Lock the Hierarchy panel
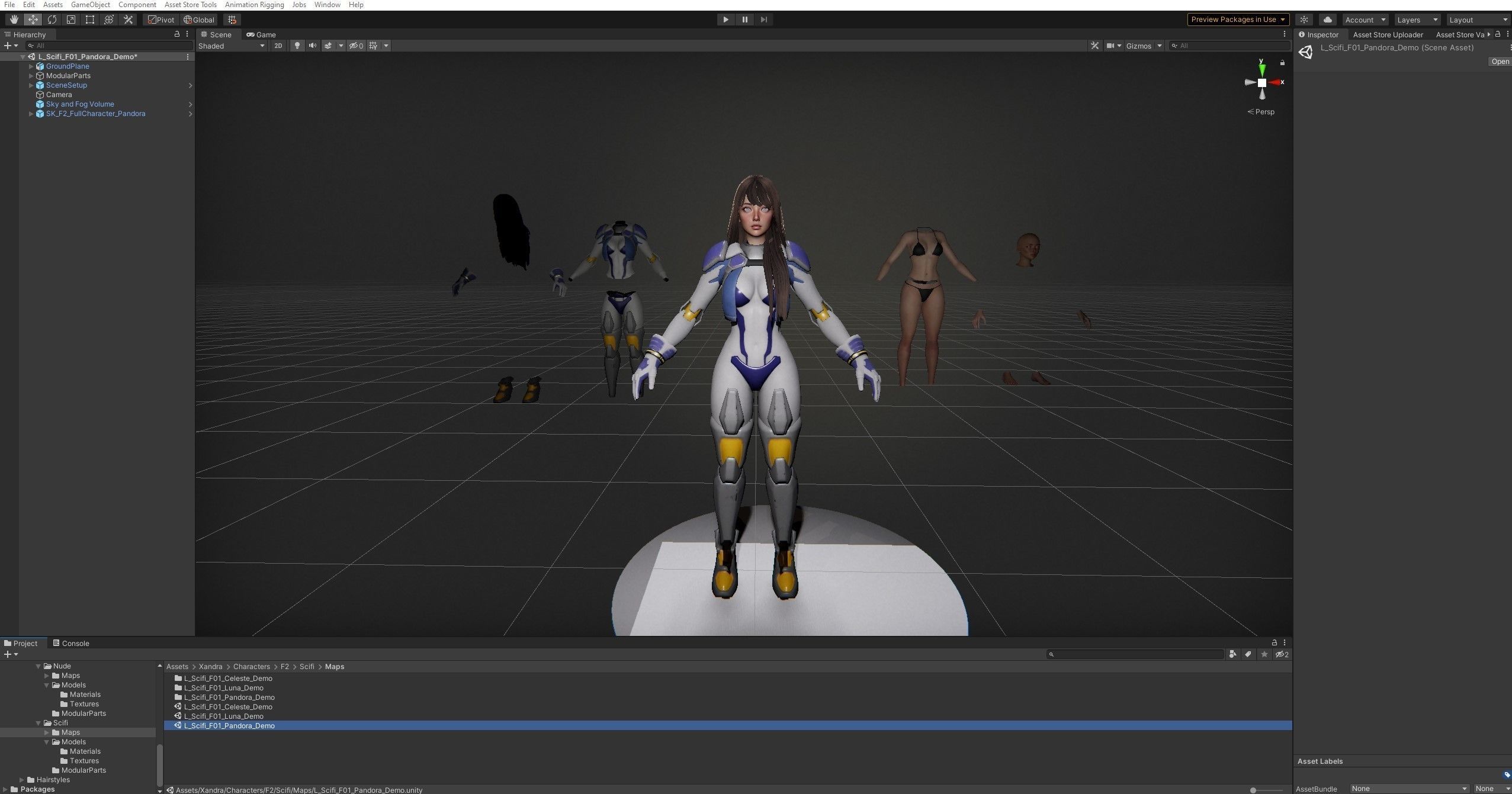This screenshot has height=794, width=1512. 176,34
